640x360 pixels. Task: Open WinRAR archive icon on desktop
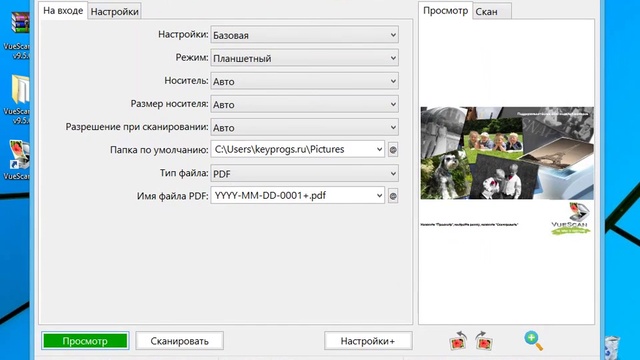[19, 22]
